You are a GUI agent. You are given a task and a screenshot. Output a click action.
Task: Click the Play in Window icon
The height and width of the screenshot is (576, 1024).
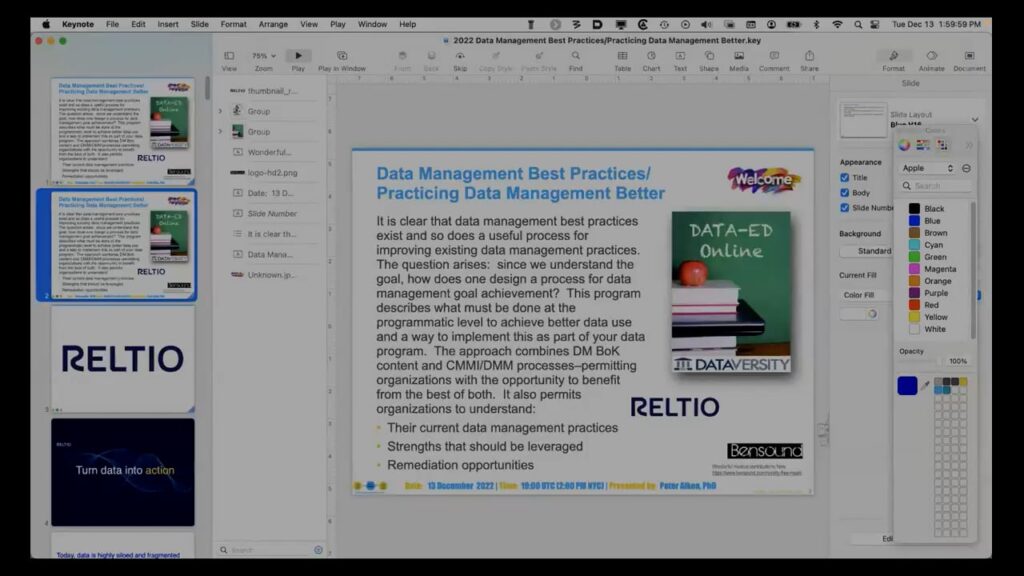point(342,57)
